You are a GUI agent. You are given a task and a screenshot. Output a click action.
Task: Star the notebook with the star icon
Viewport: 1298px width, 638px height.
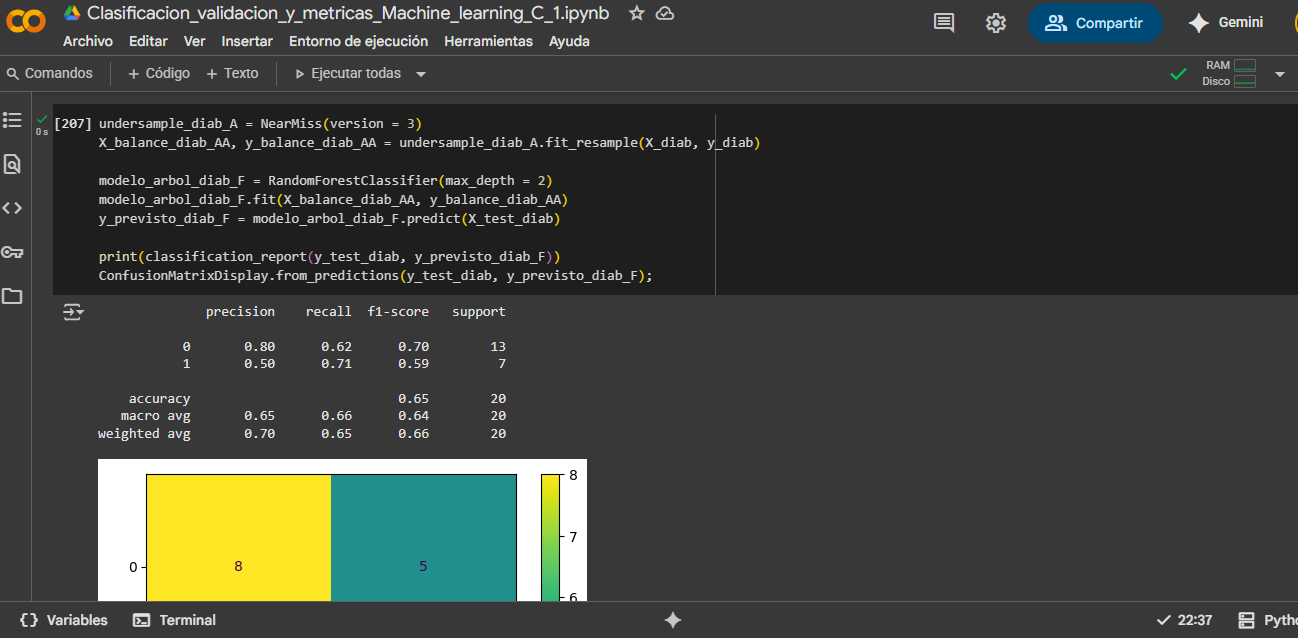tap(637, 13)
